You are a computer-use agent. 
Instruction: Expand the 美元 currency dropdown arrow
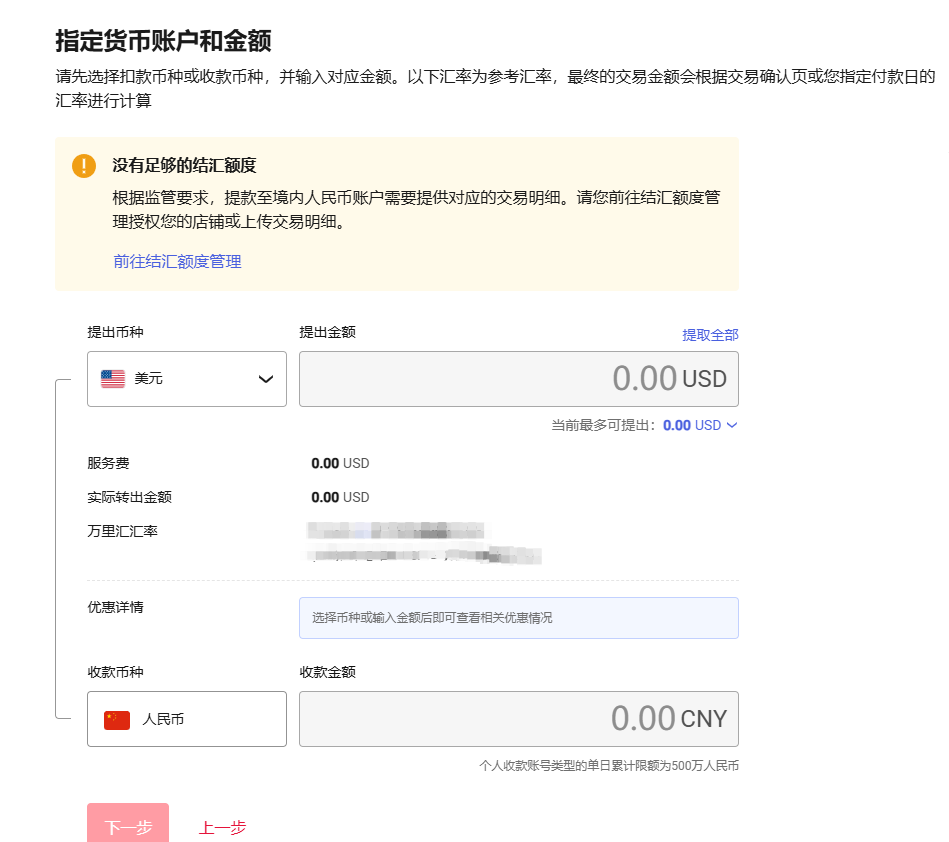point(266,379)
